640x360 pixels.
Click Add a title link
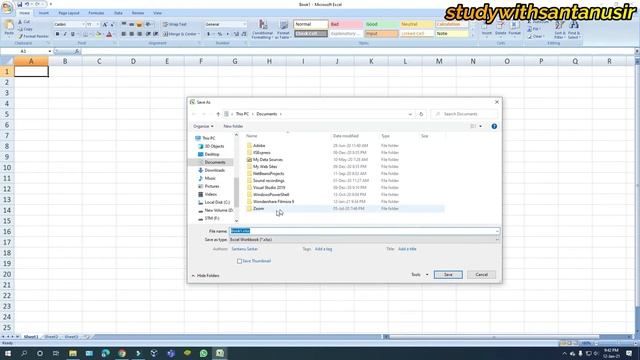[x=407, y=249]
